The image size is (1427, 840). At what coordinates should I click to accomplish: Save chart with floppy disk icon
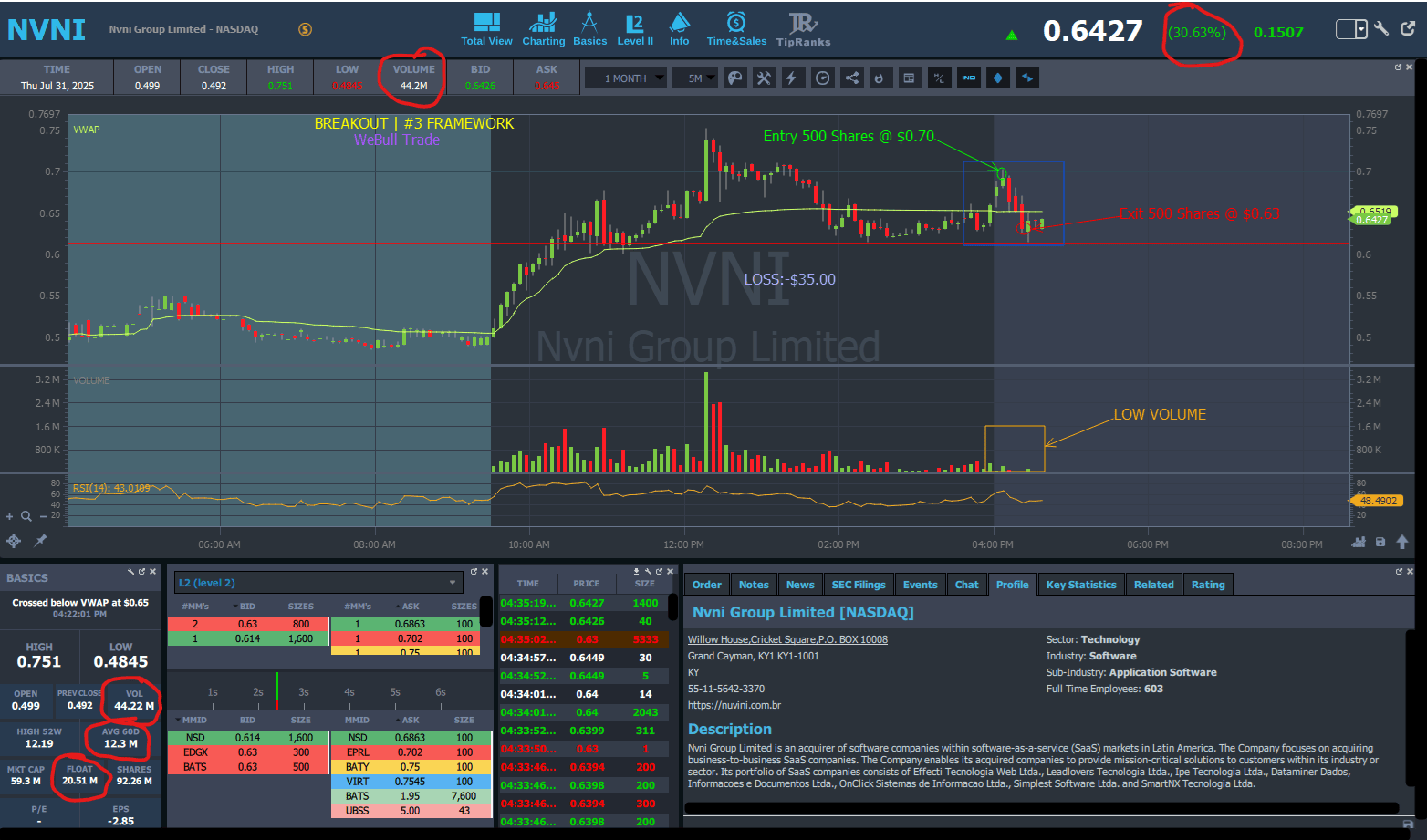[x=1380, y=542]
